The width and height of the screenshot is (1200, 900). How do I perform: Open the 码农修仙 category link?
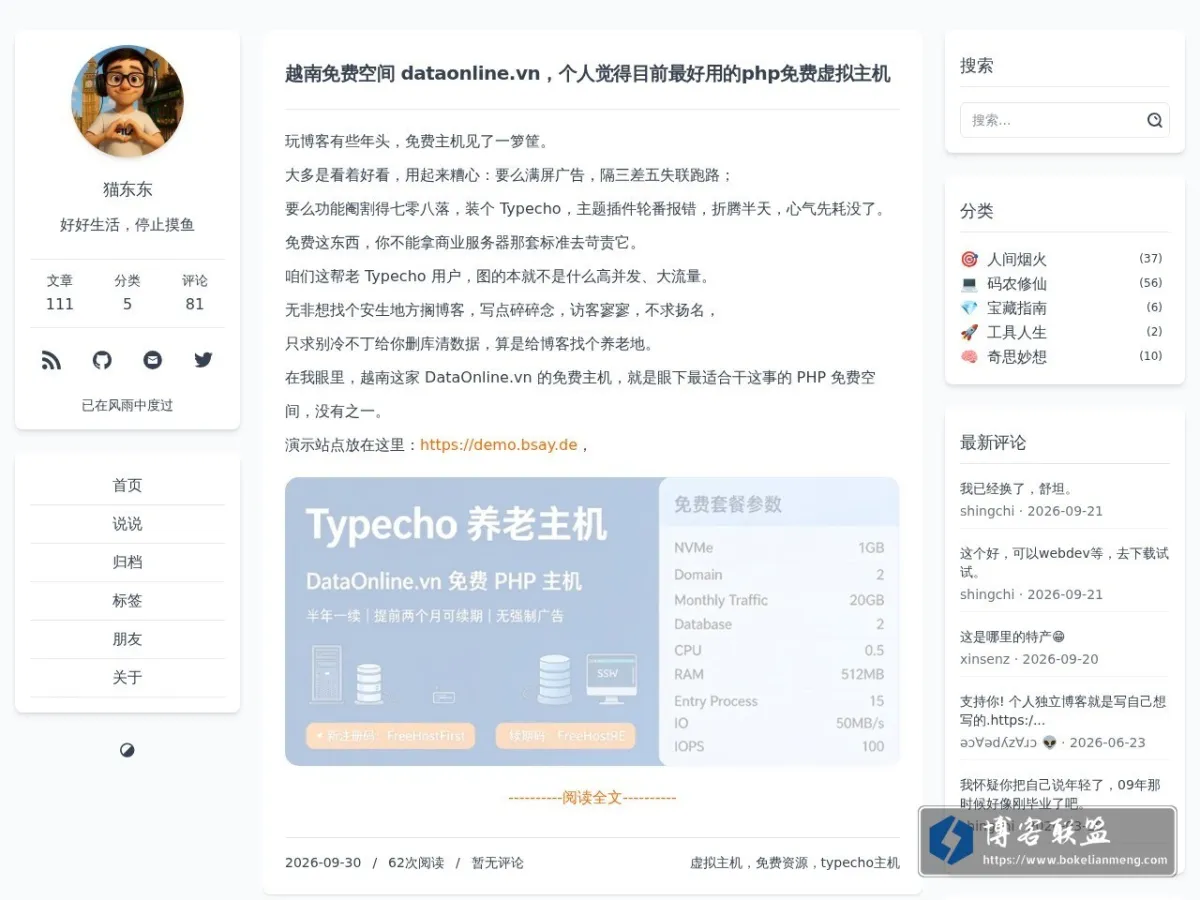pyautogui.click(x=1016, y=284)
